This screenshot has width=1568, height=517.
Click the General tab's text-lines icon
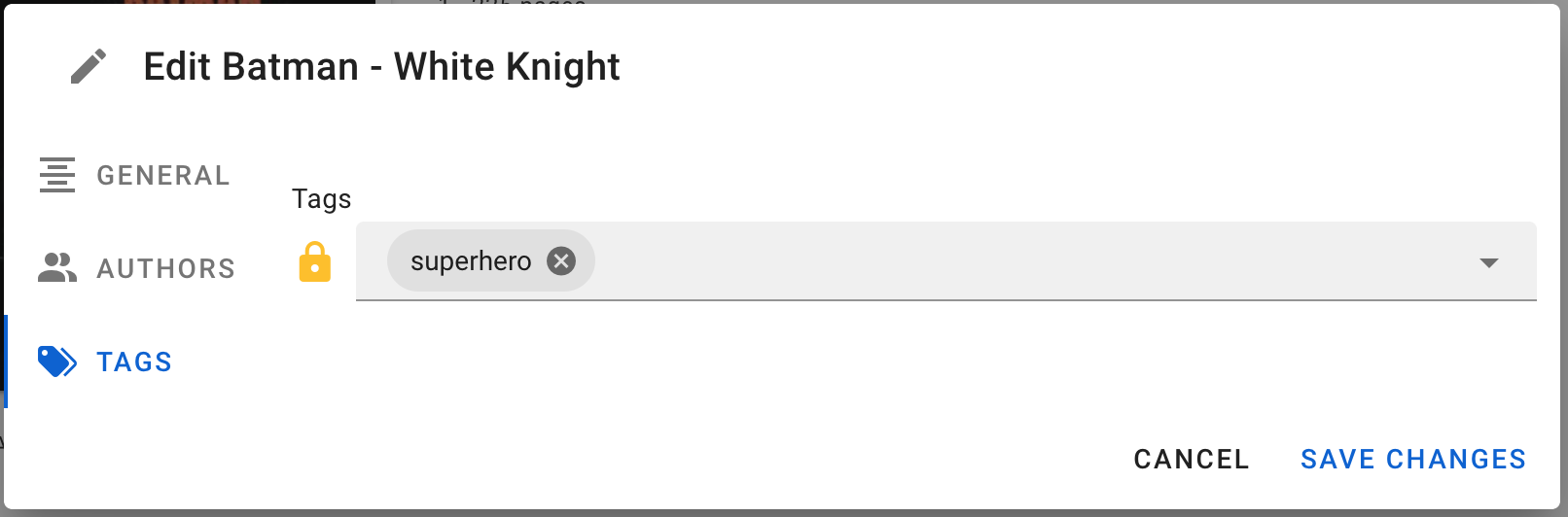pyautogui.click(x=57, y=175)
